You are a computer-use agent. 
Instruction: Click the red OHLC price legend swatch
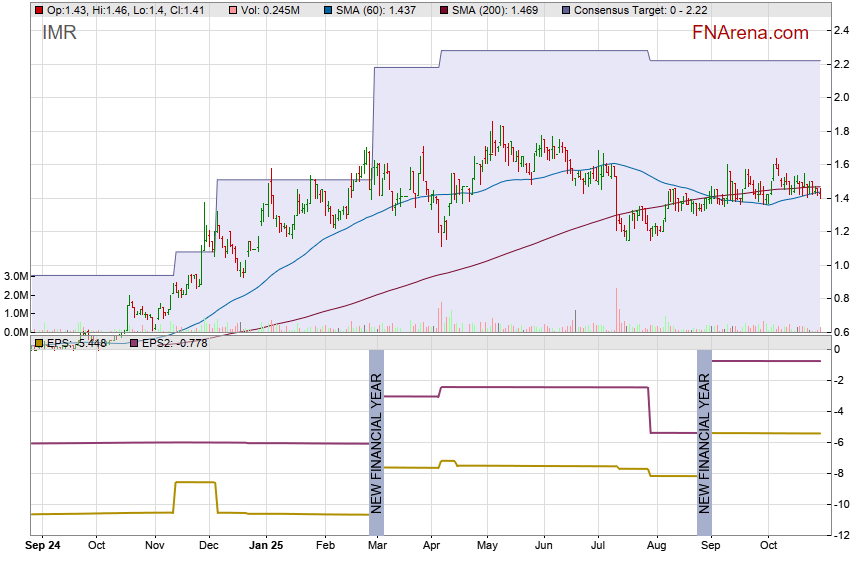[38, 9]
